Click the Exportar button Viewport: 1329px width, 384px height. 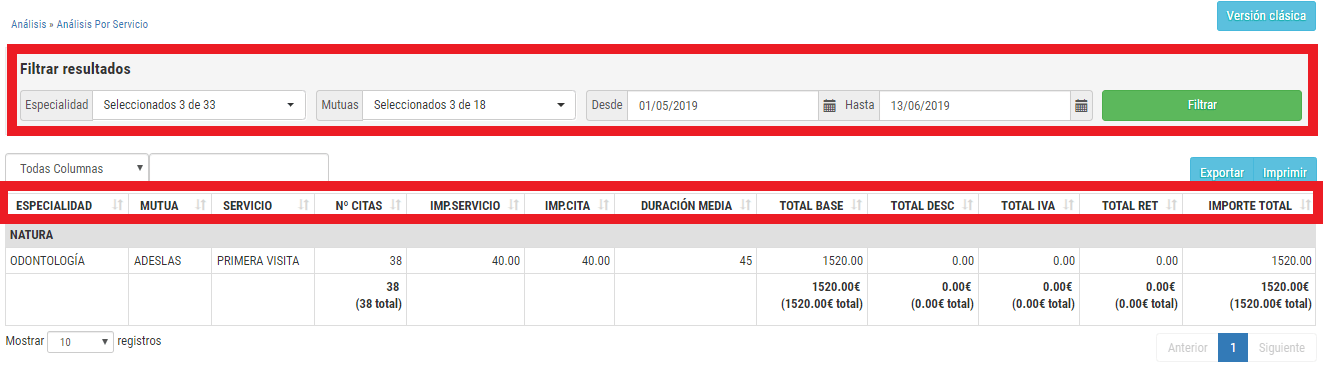click(x=1221, y=172)
